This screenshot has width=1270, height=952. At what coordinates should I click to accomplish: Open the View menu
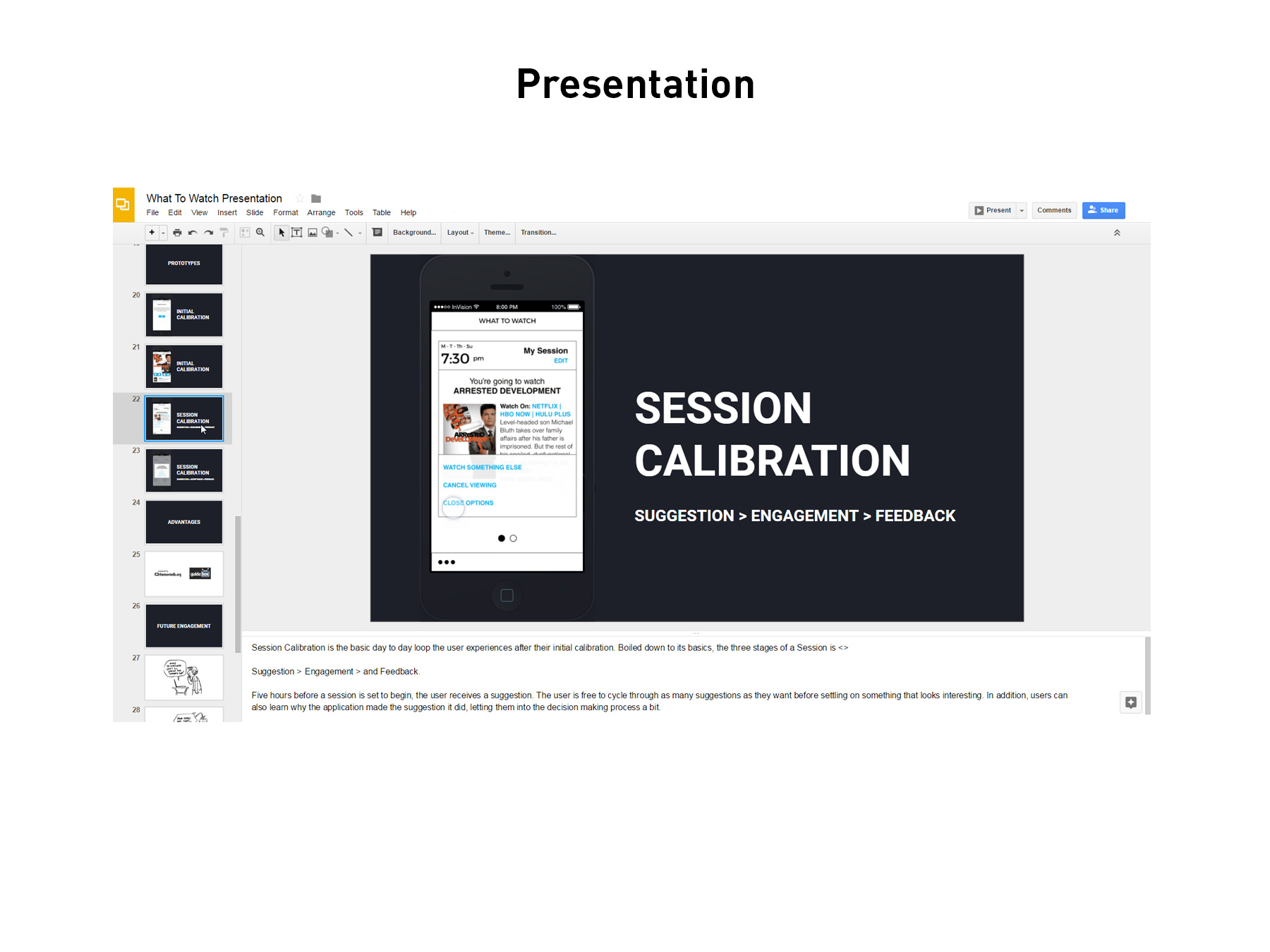[x=200, y=213]
